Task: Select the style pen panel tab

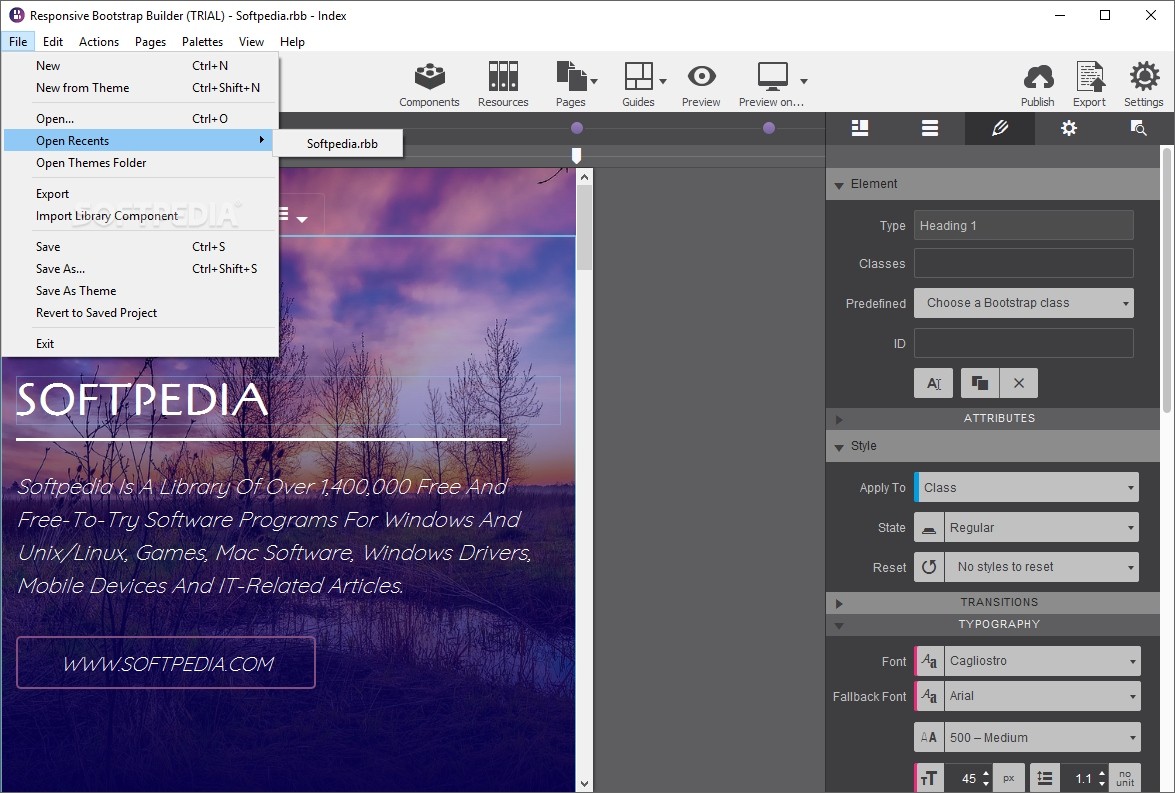Action: 1000,128
